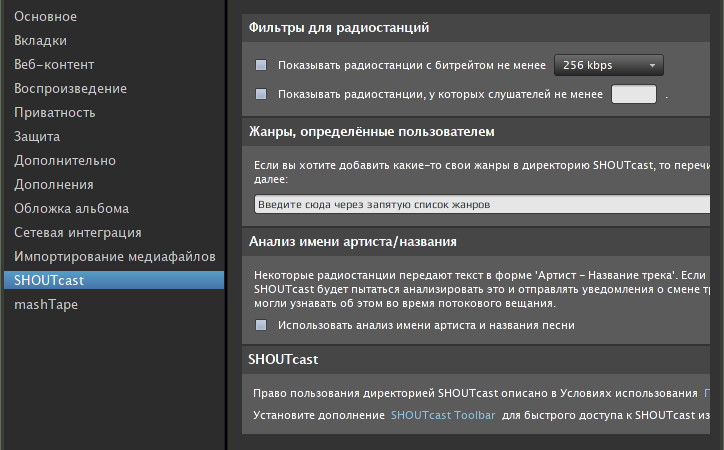Switch to the Вкладки preferences section
This screenshot has width=724, height=450.
coord(40,41)
